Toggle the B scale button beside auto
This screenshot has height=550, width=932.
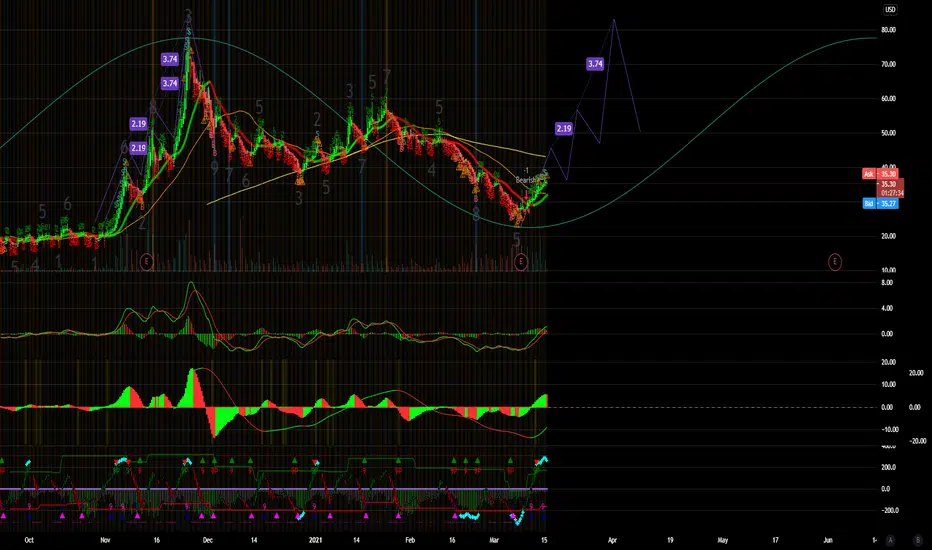[x=917, y=540]
